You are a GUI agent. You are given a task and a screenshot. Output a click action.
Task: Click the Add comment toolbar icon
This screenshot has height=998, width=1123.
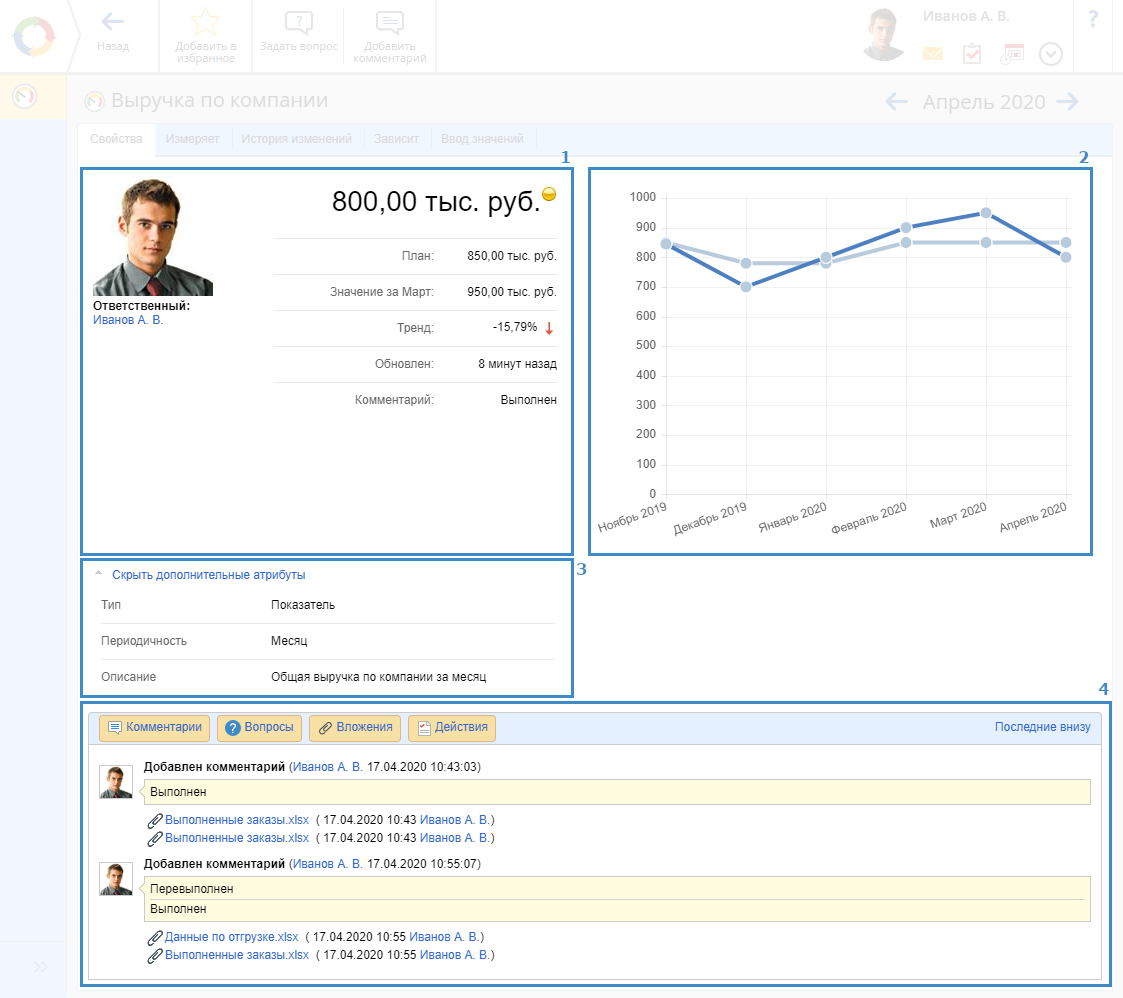pos(390,24)
